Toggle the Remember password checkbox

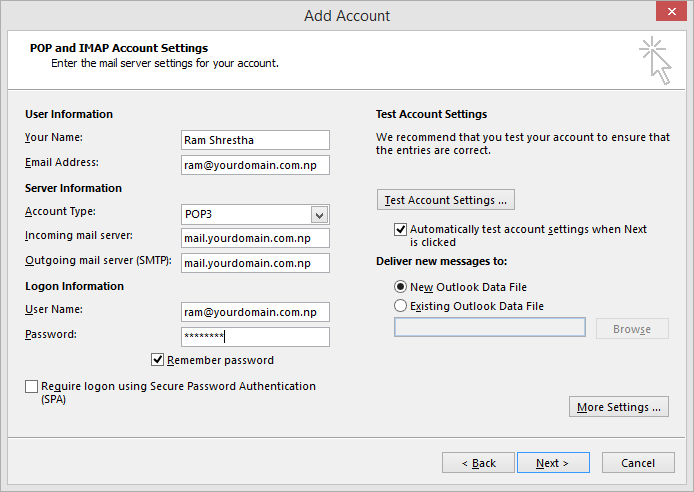(x=157, y=360)
